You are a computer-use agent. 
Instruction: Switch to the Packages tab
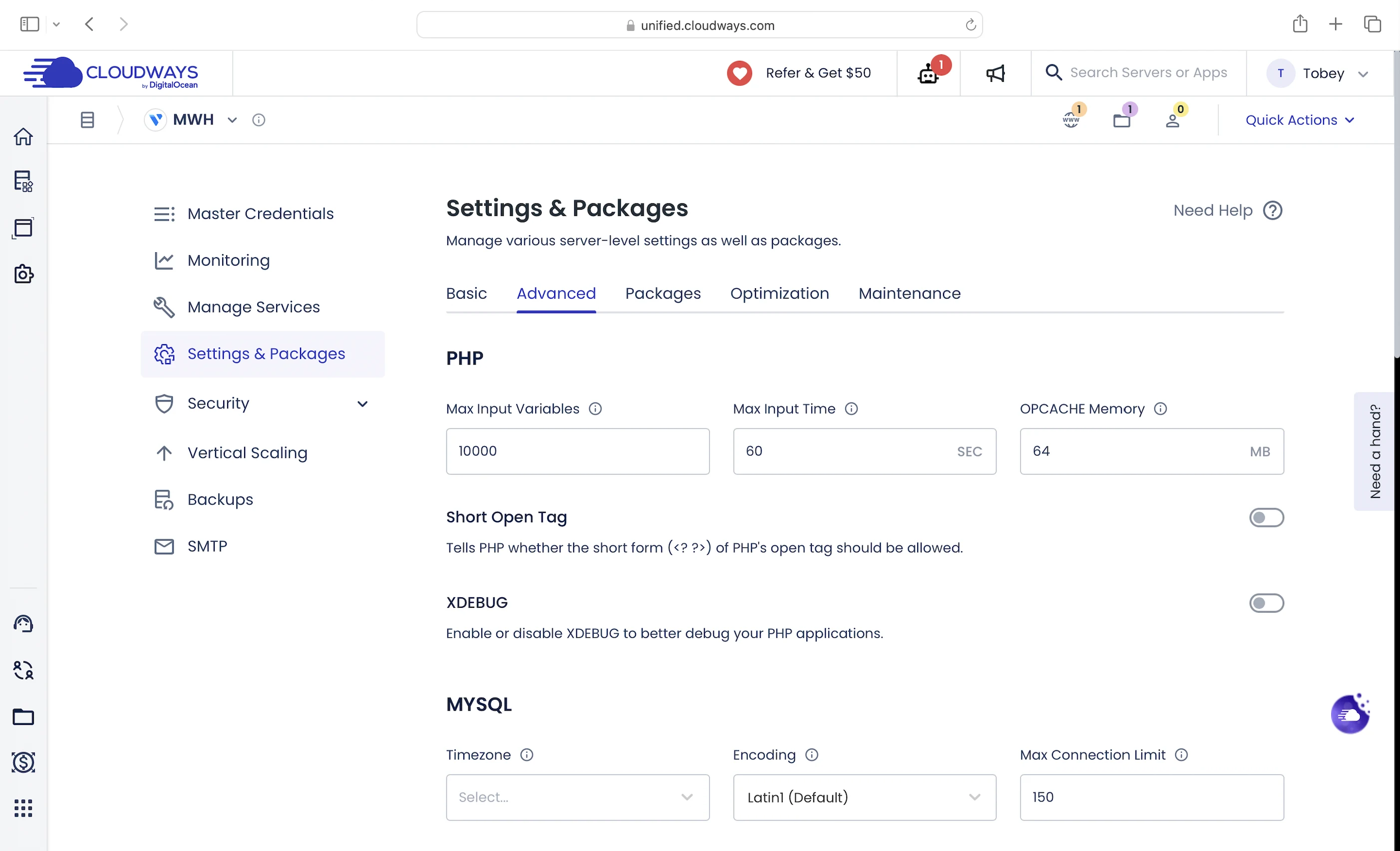pos(663,293)
